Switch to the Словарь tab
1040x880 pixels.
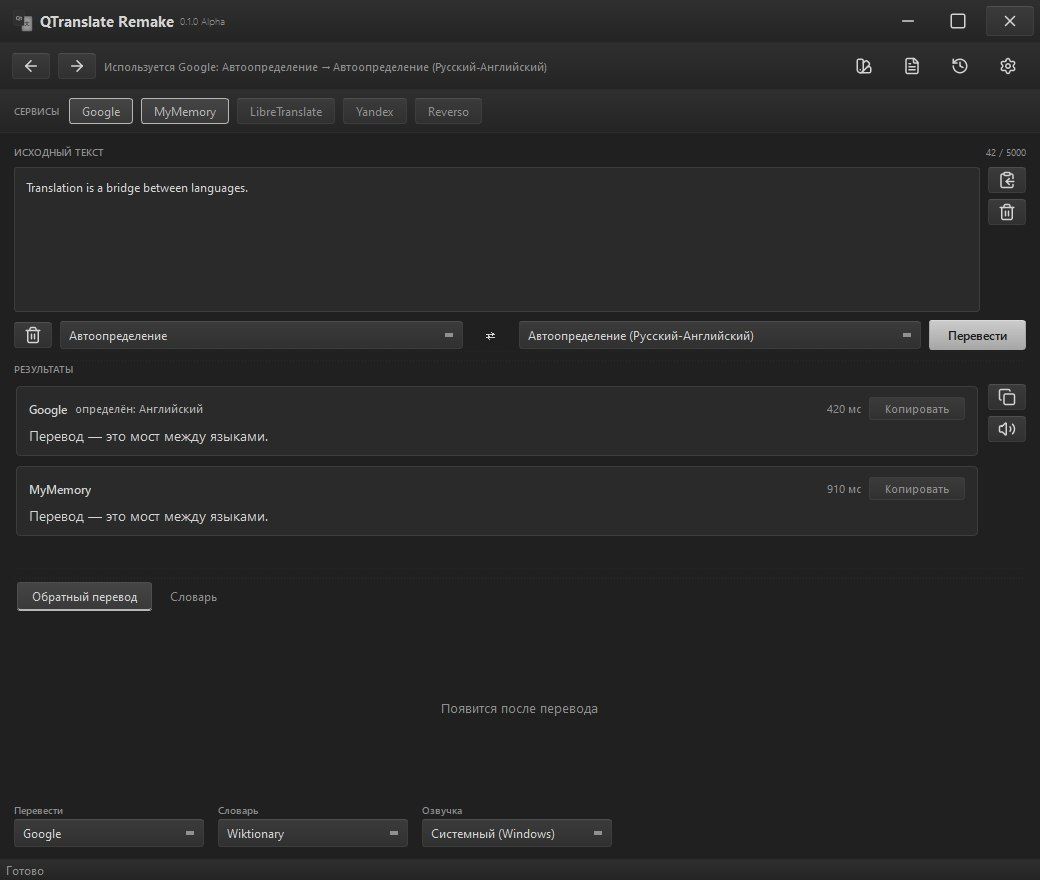pyautogui.click(x=194, y=597)
